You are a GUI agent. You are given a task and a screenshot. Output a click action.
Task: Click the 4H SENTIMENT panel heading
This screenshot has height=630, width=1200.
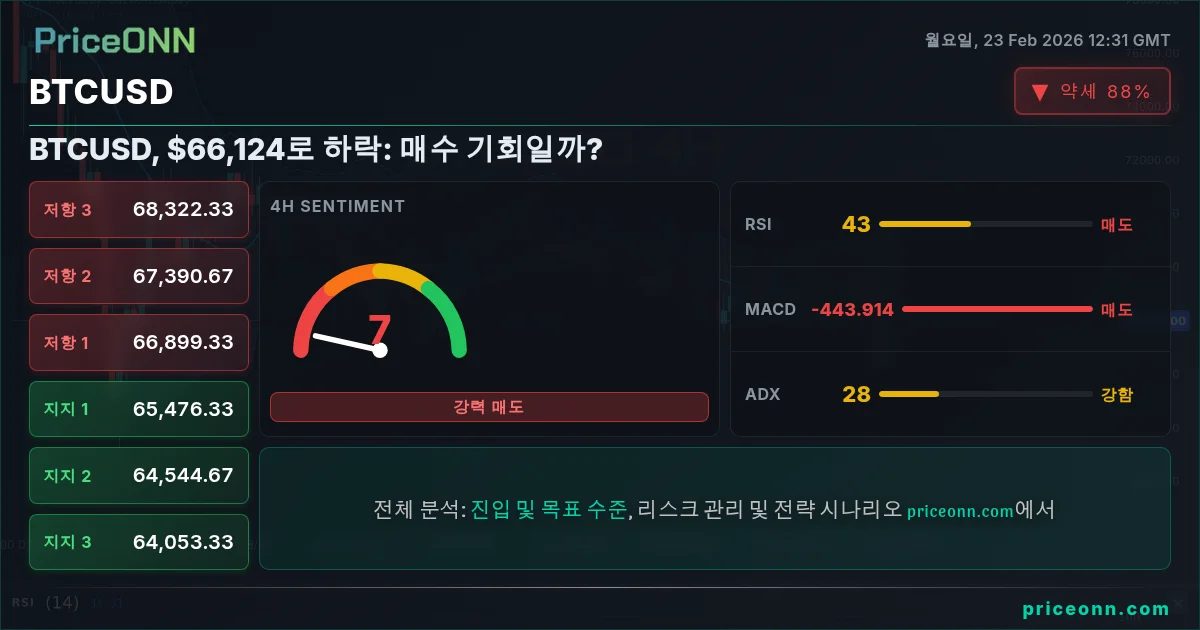pyautogui.click(x=338, y=206)
